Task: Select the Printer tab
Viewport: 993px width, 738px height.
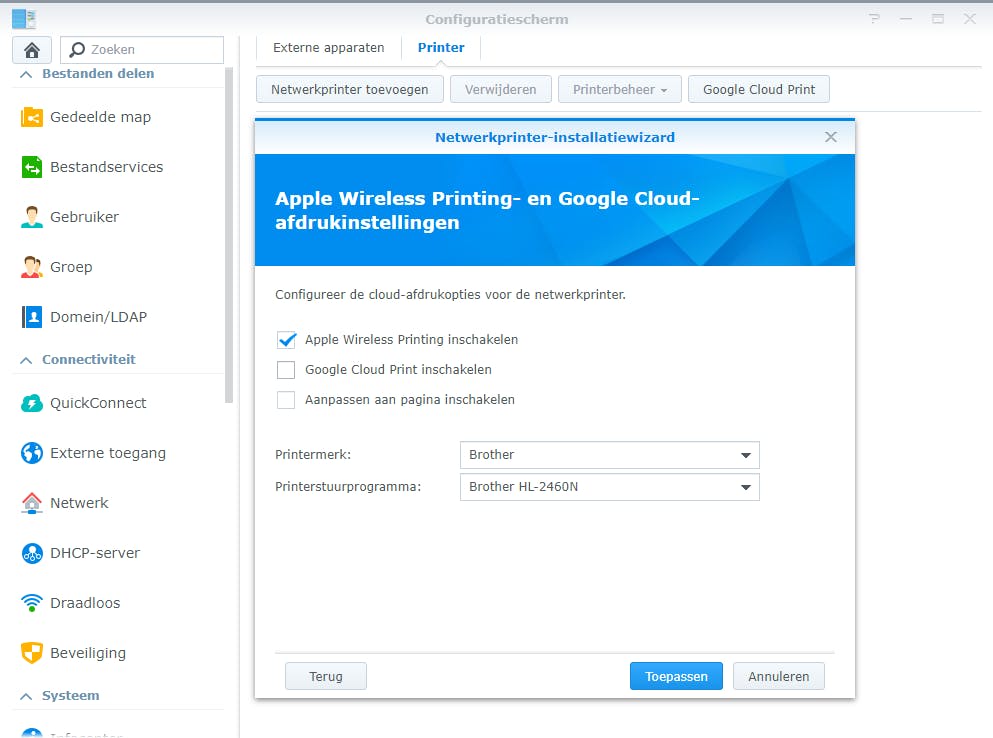Action: tap(441, 48)
